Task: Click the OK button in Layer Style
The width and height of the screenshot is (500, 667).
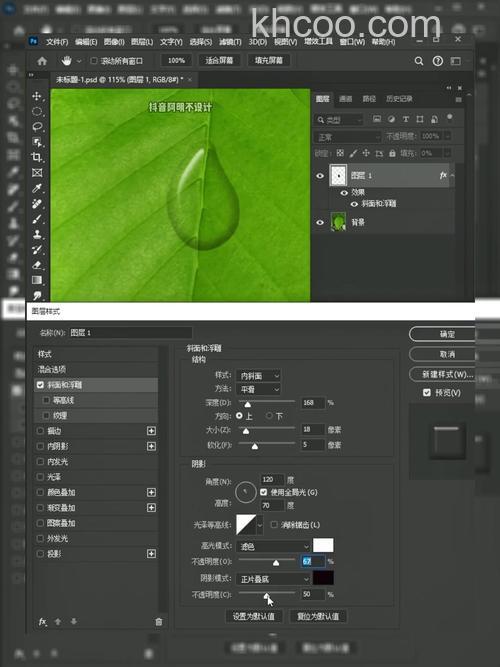Action: click(x=442, y=334)
